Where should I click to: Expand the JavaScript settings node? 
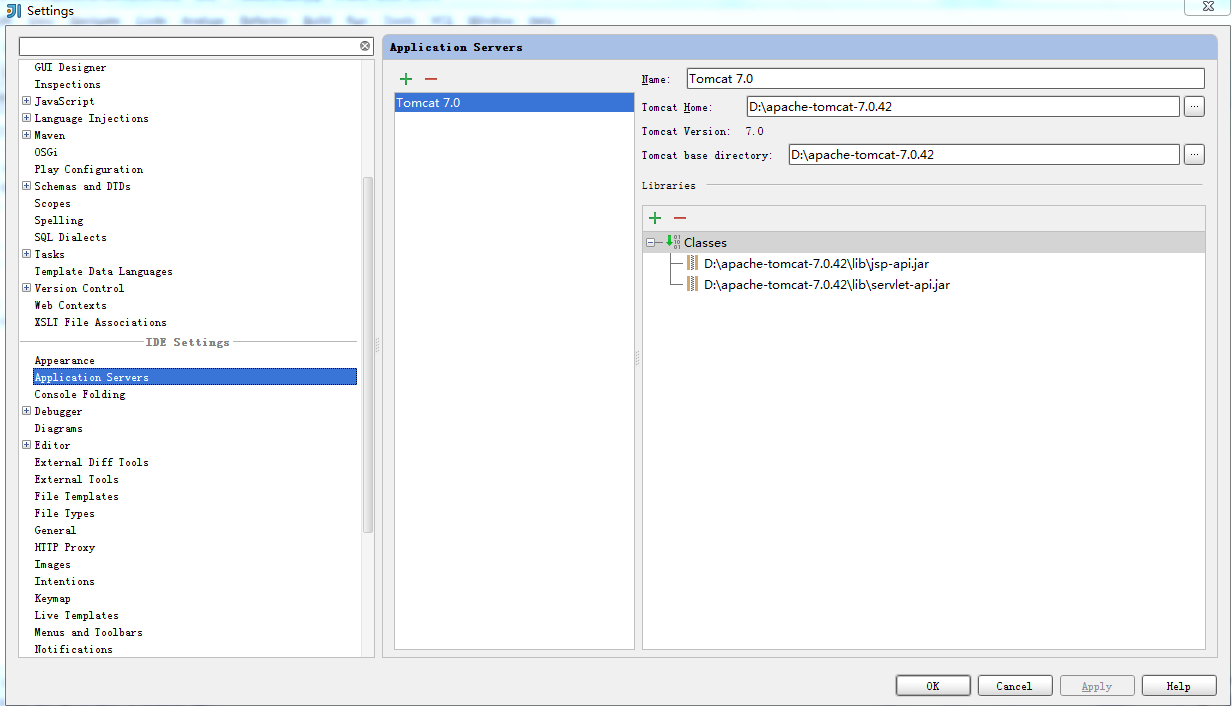(26, 101)
